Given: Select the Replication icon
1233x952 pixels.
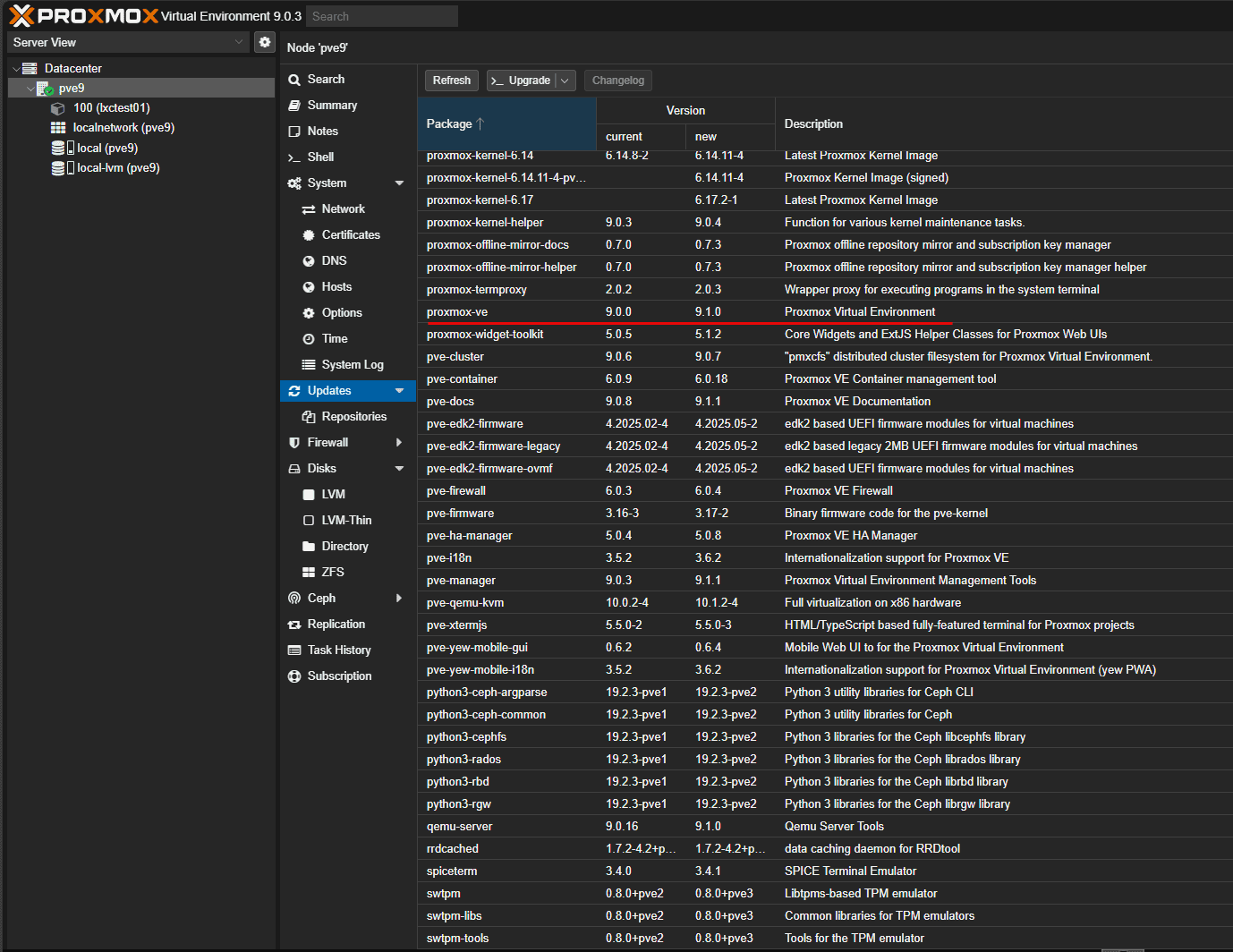Looking at the screenshot, I should click(293, 624).
